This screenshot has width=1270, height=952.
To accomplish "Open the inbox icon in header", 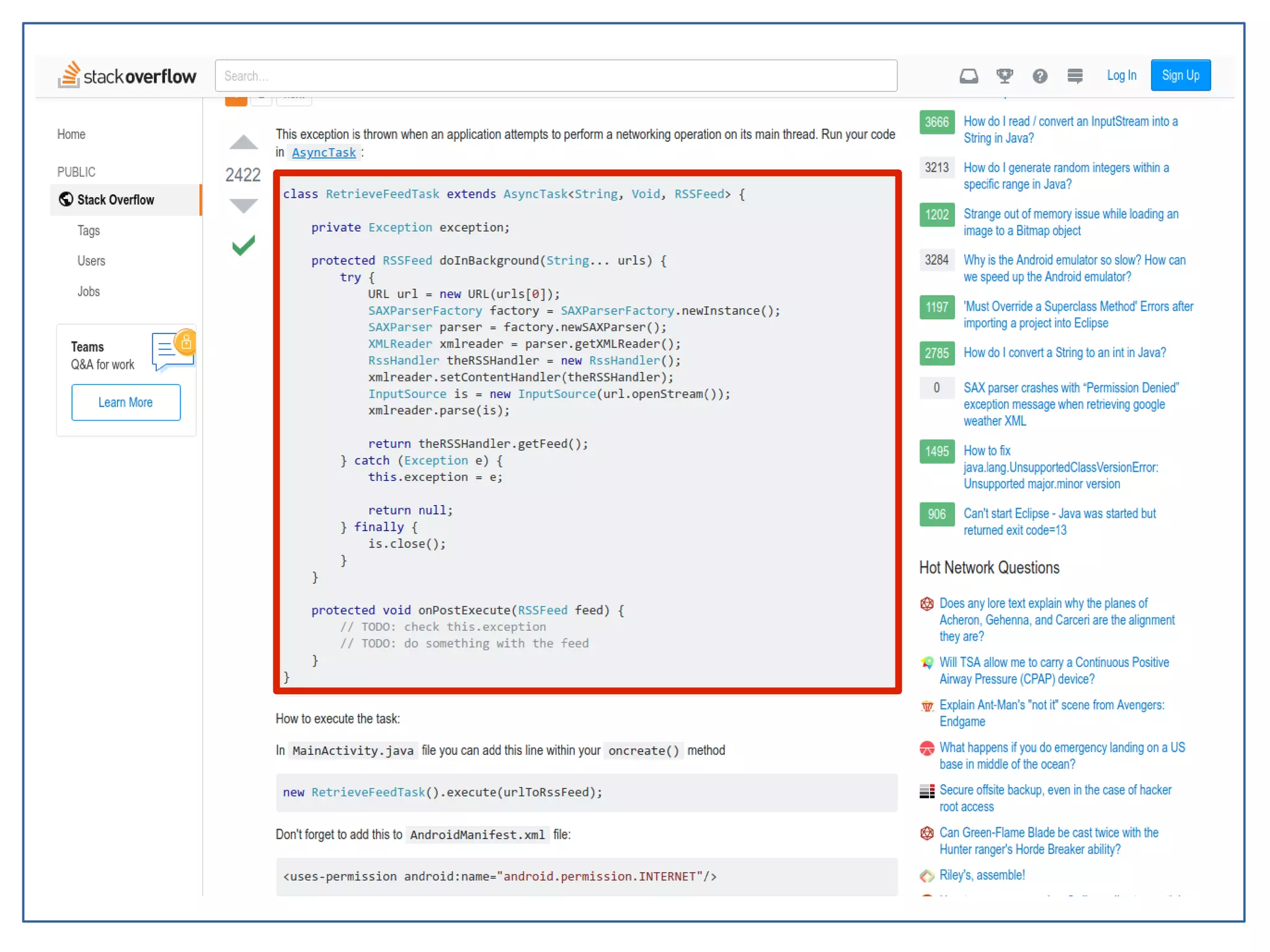I will click(x=969, y=76).
